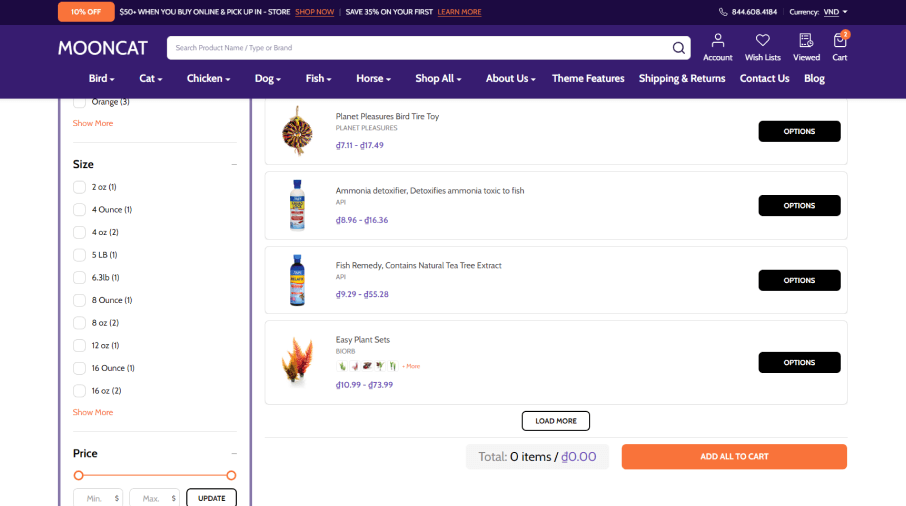This screenshot has height=506, width=906.
Task: Open Contact Us page
Action: 764,79
